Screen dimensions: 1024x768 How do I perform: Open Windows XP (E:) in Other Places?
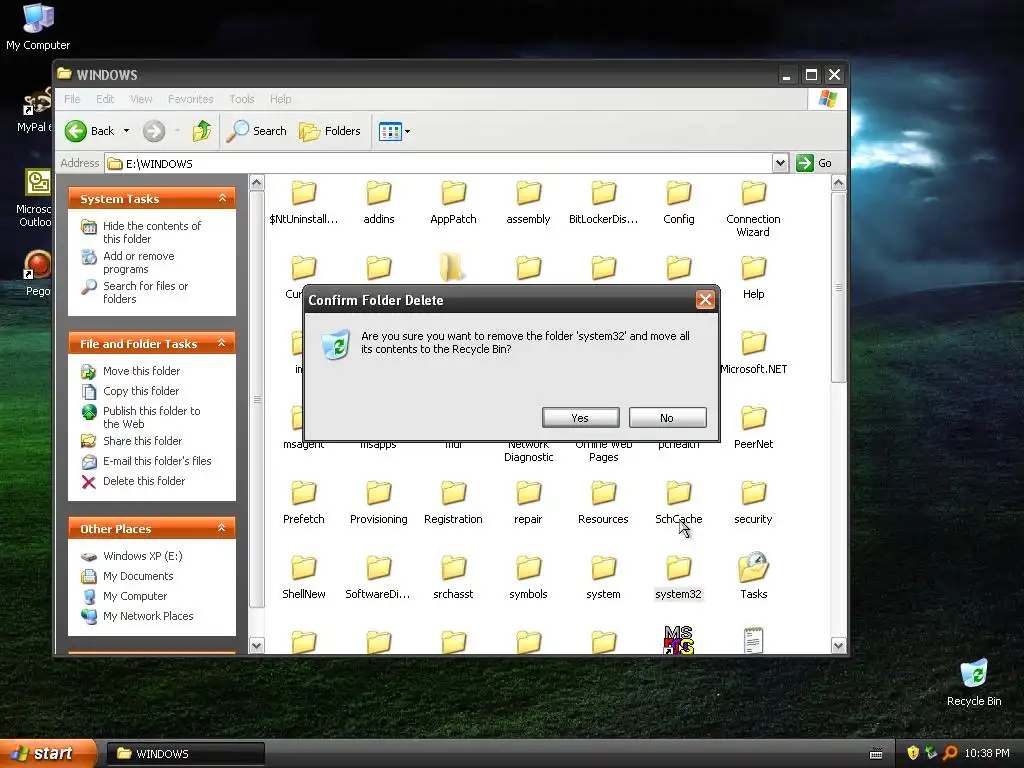point(142,556)
